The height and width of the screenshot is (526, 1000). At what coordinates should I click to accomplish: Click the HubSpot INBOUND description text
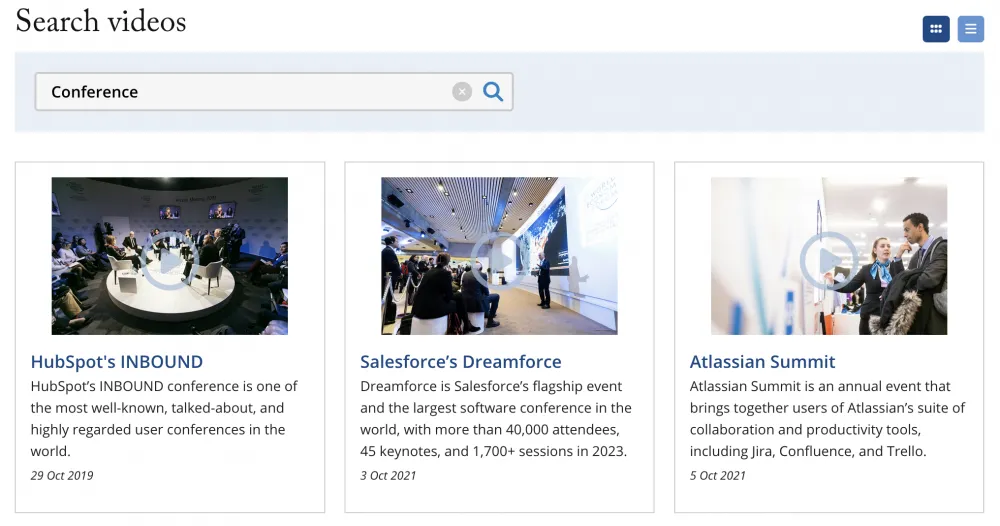[x=164, y=418]
